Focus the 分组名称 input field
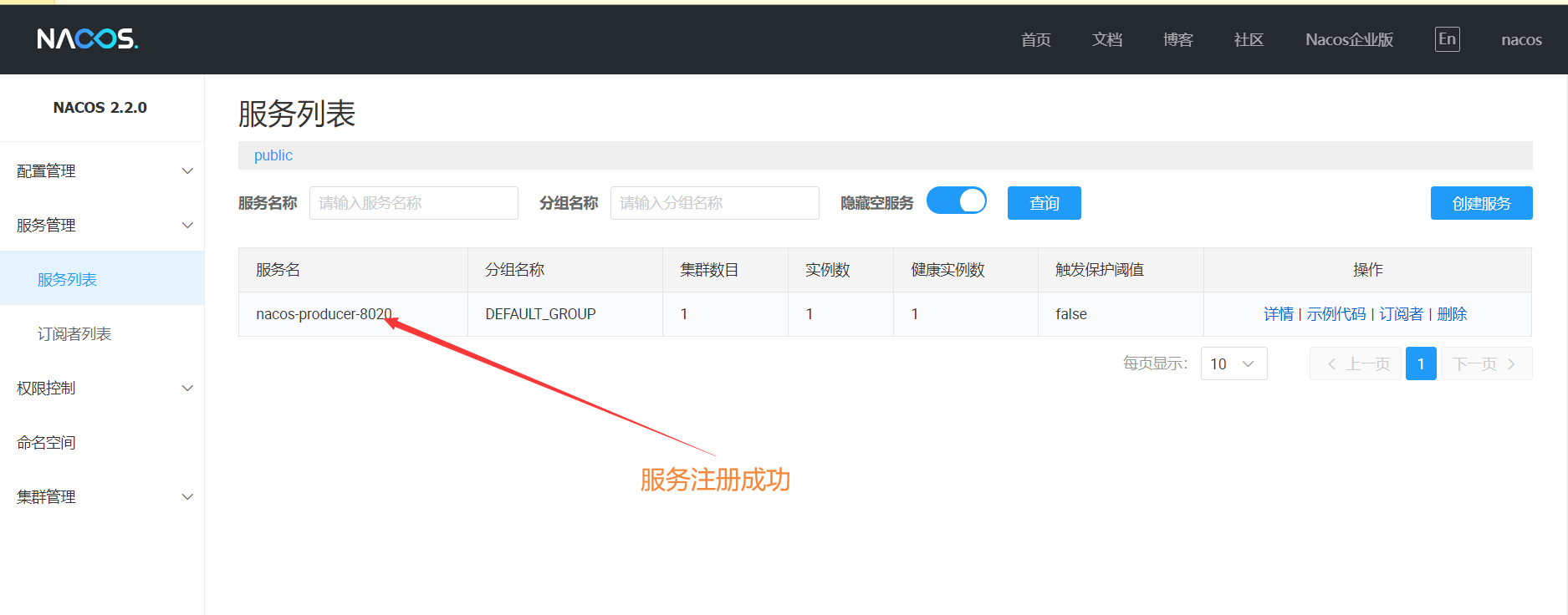1568x615 pixels. pos(715,203)
